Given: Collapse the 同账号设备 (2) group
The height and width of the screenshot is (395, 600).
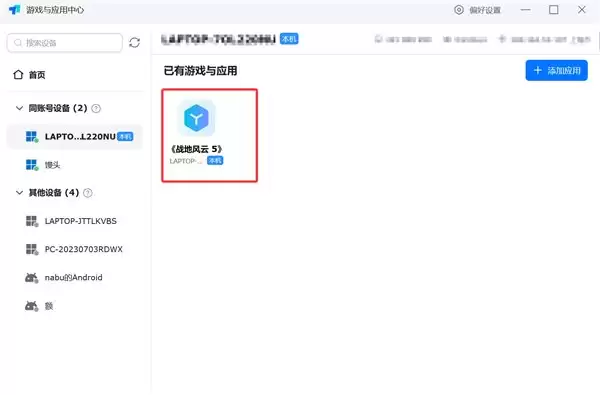Looking at the screenshot, I should (x=19, y=108).
